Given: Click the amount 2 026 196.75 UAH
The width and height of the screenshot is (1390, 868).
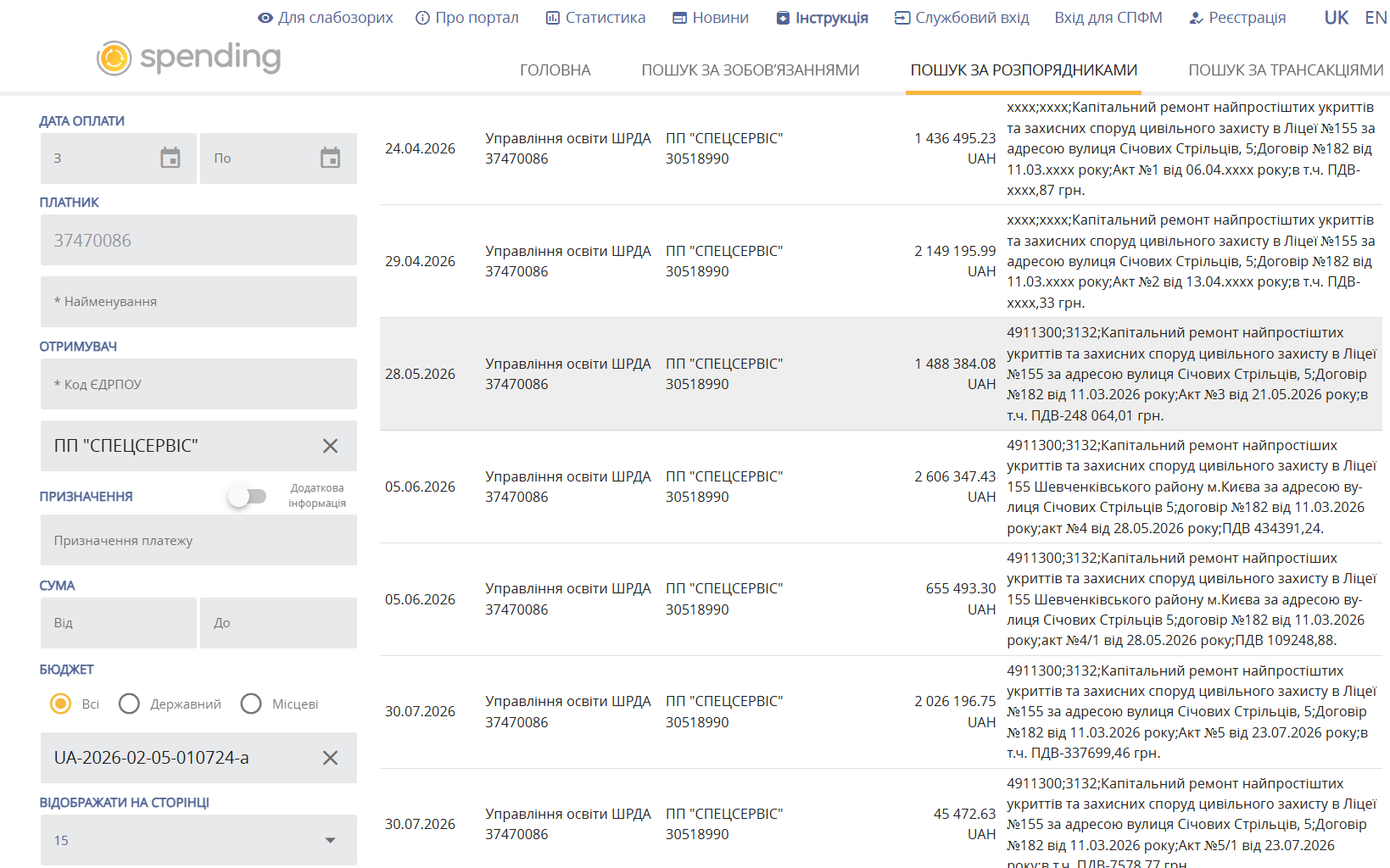Looking at the screenshot, I should pos(955,711).
